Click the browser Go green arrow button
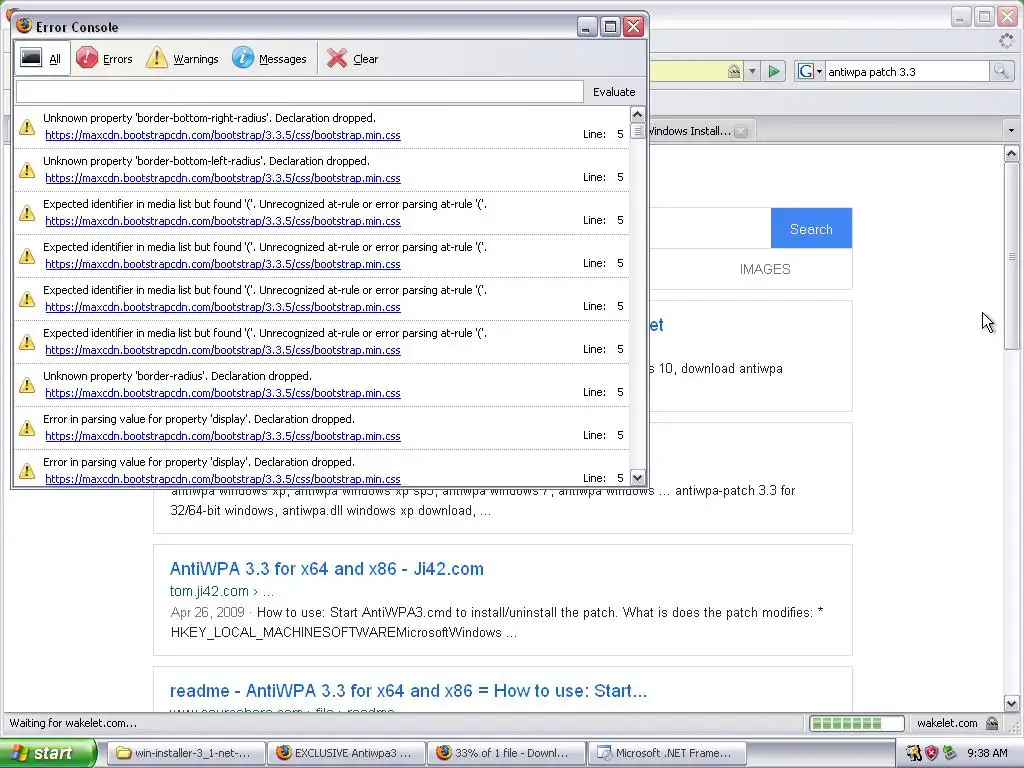1024x768 pixels. [774, 71]
